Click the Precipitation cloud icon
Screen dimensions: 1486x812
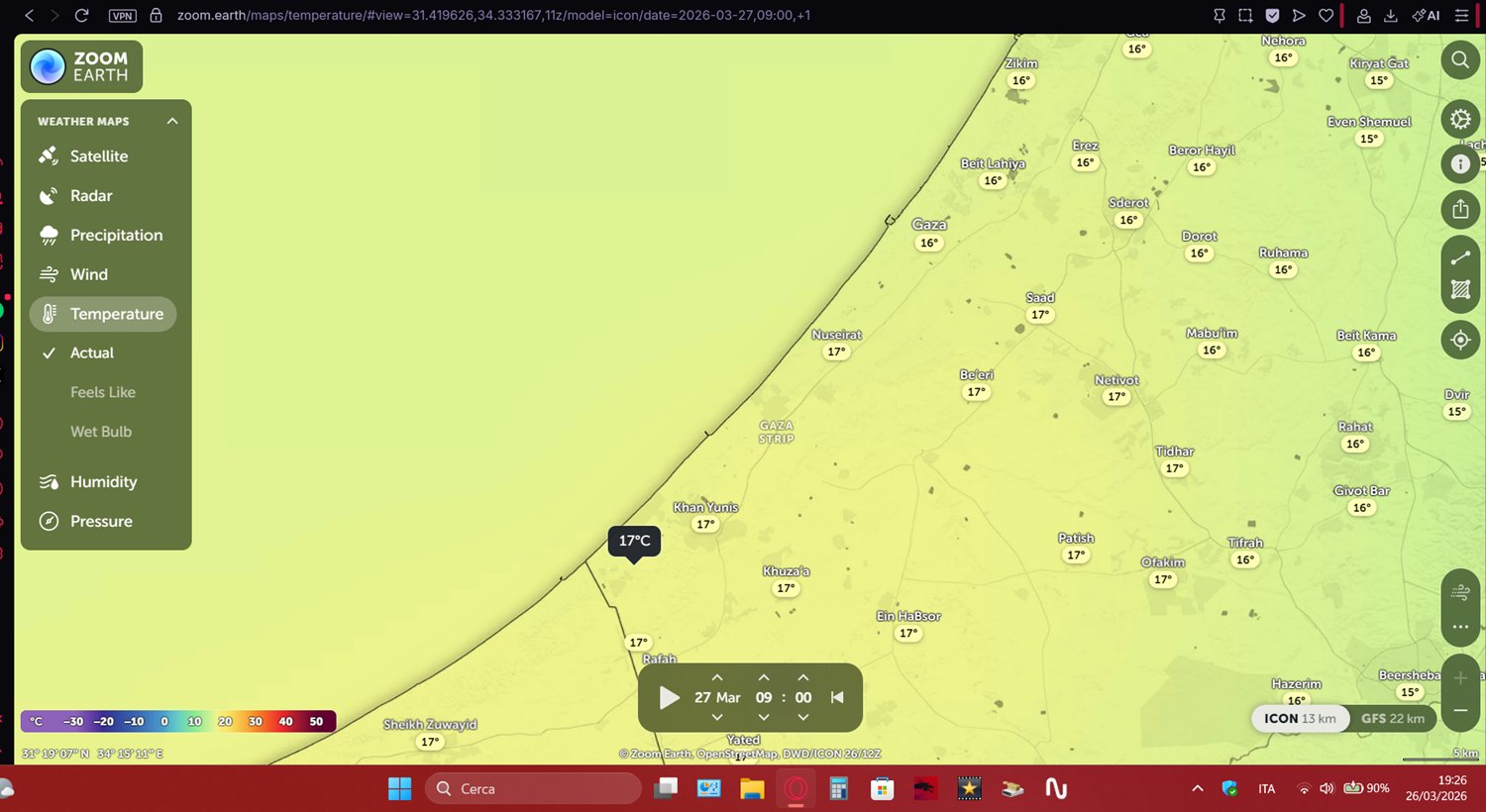pos(49,235)
